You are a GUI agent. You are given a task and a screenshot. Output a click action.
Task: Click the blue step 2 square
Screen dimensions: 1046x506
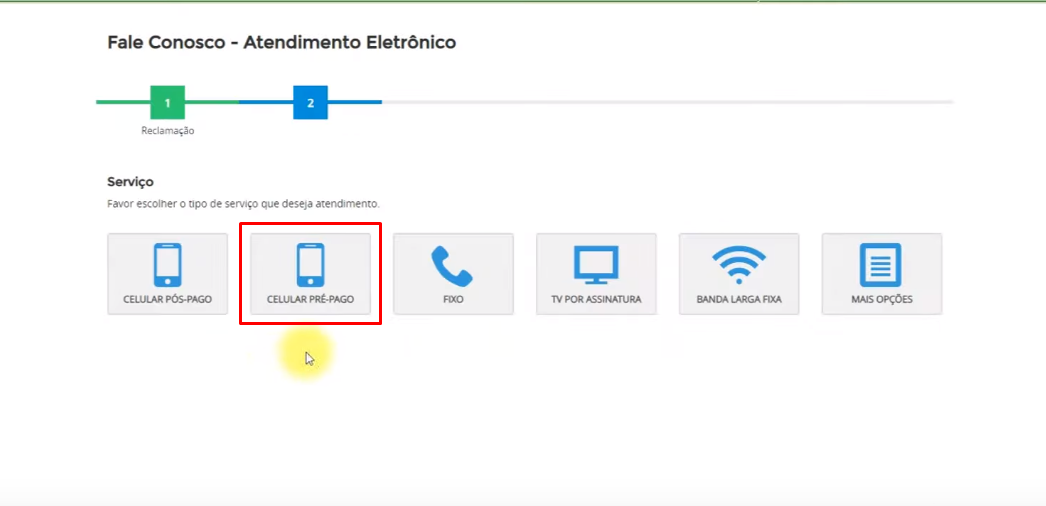click(310, 102)
